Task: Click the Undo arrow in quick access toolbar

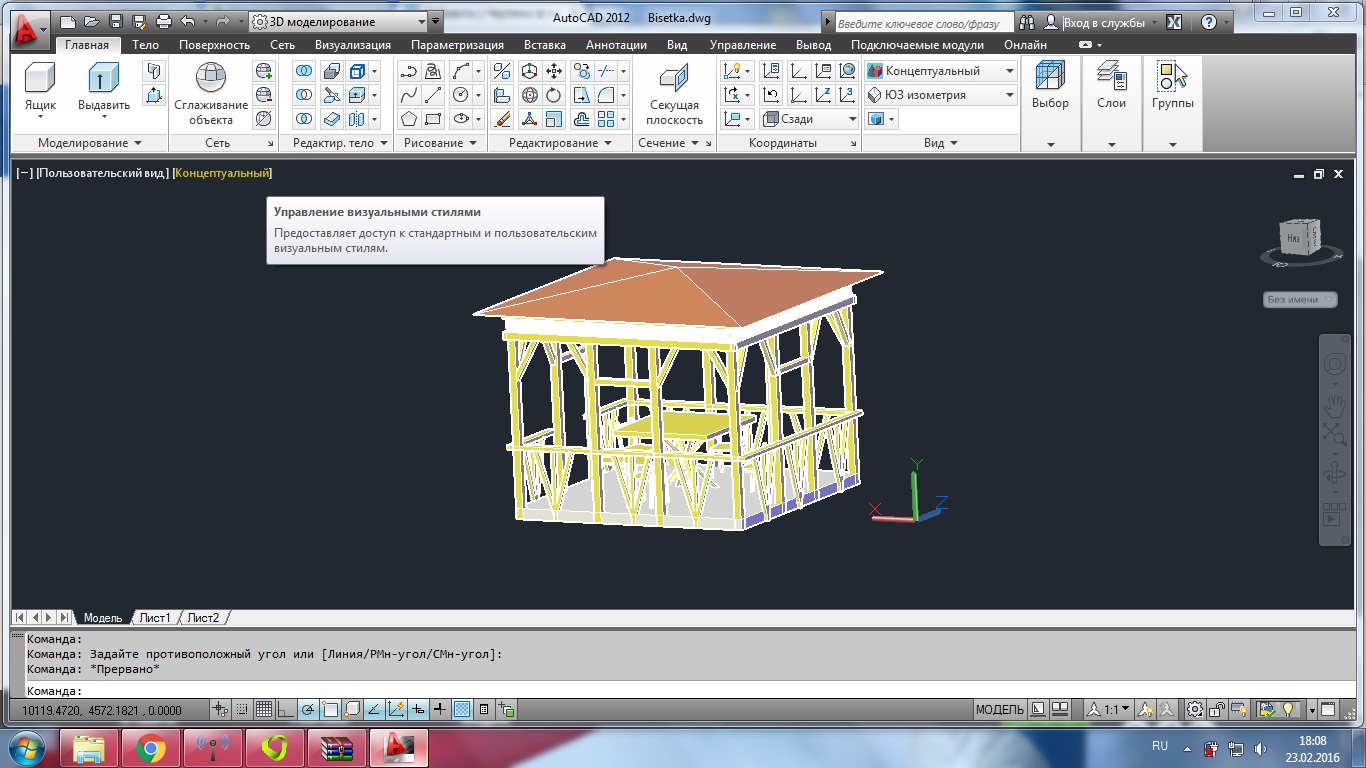Action: [x=188, y=21]
